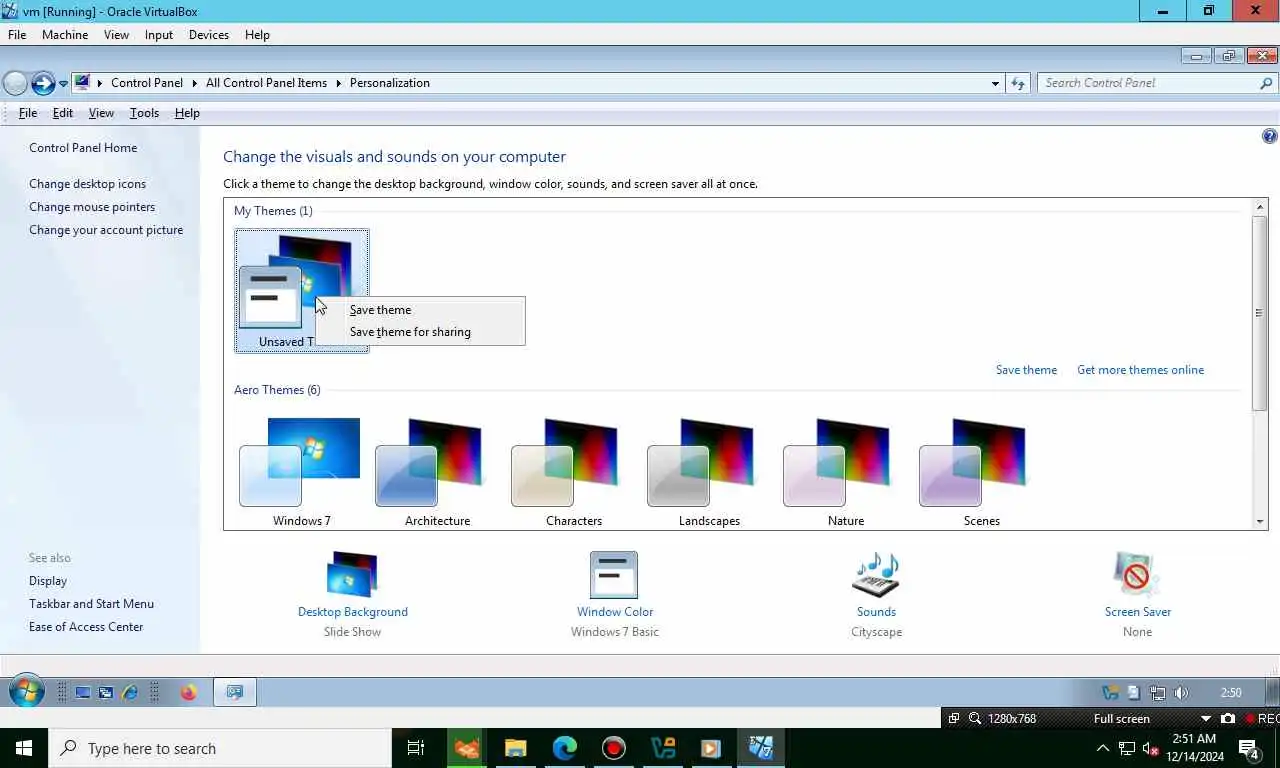The image size is (1280, 768).
Task: Click the VirtualBox guest additions tray icon
Action: (1109, 693)
